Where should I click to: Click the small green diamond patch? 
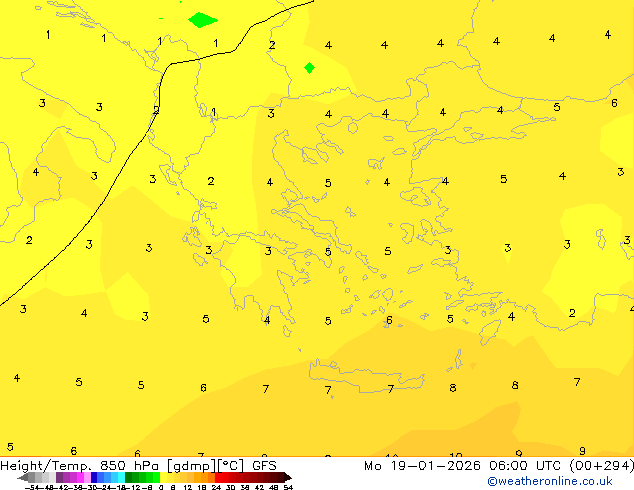pos(309,68)
